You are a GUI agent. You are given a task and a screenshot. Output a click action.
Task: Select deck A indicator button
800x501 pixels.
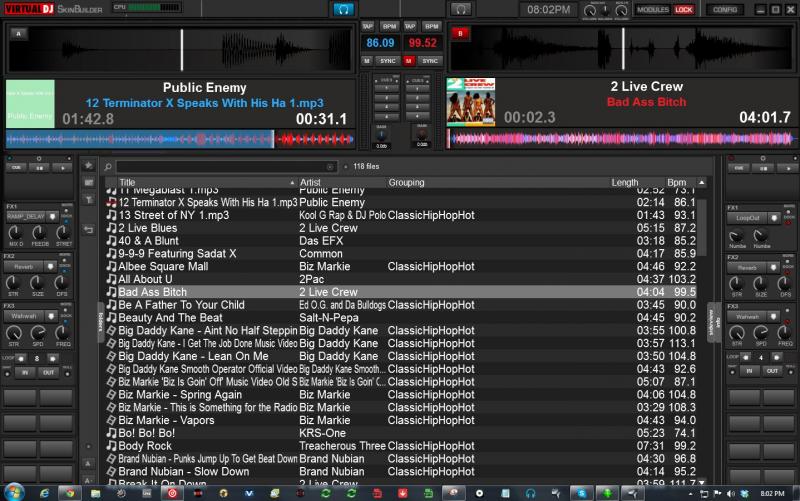[18, 34]
